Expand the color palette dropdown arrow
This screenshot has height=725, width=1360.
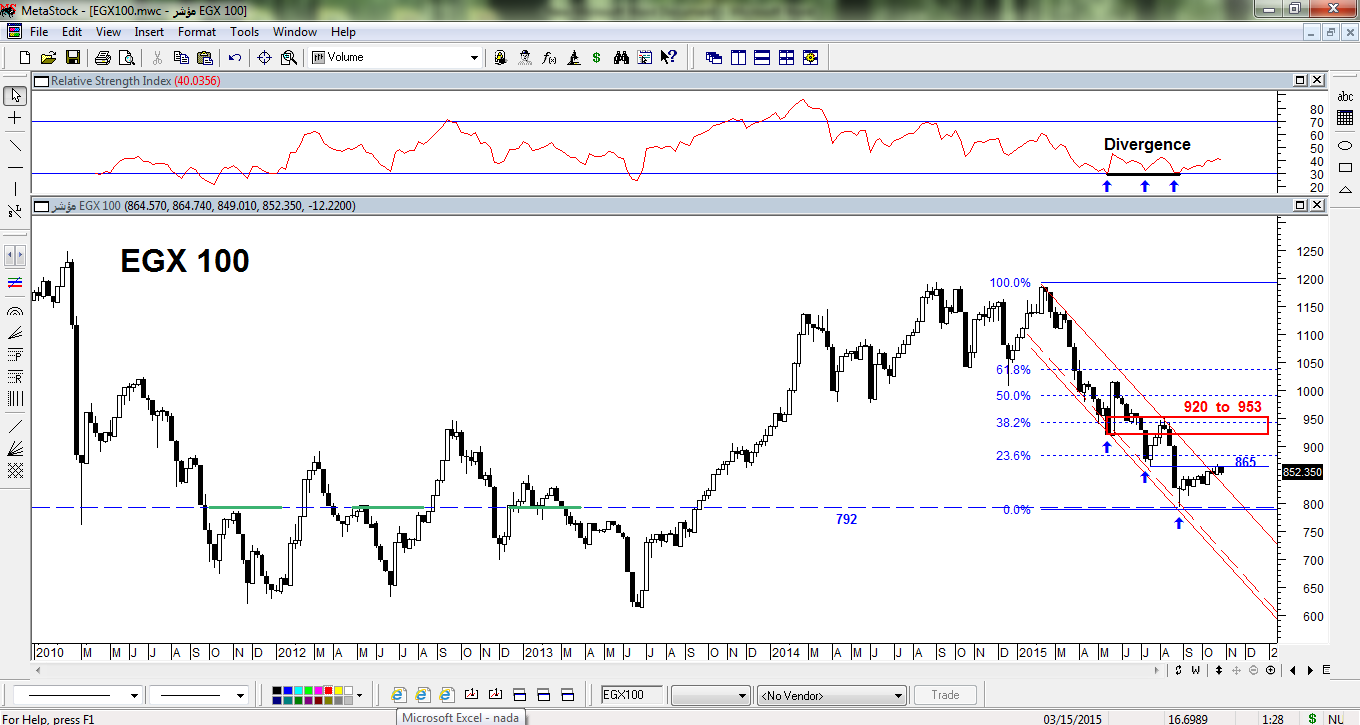point(358,695)
